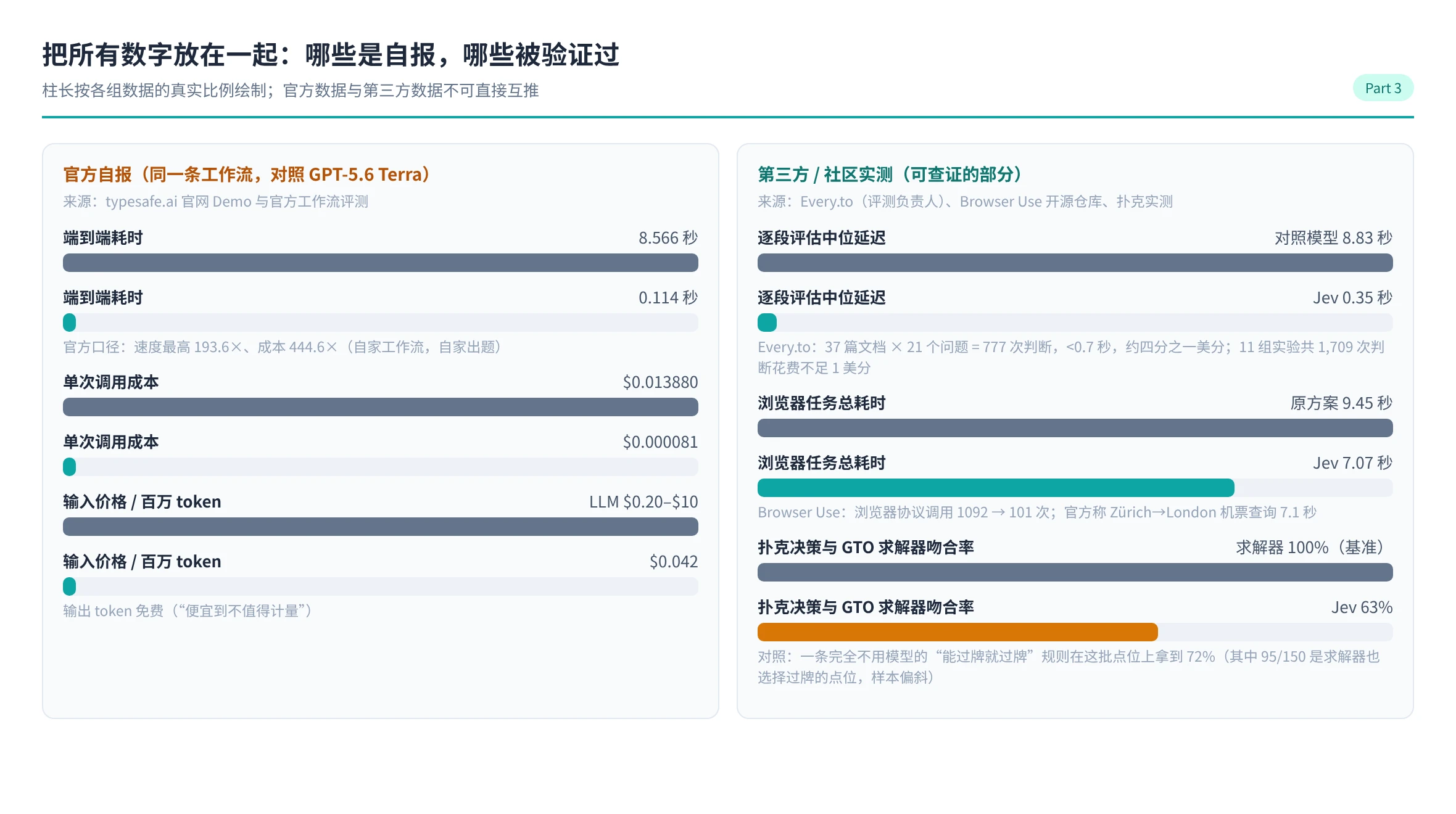This screenshot has width=1456, height=814.
Task: Click the label 浏览器任务总耗时 beside Jev 7.07 秒
Action: pos(822,463)
